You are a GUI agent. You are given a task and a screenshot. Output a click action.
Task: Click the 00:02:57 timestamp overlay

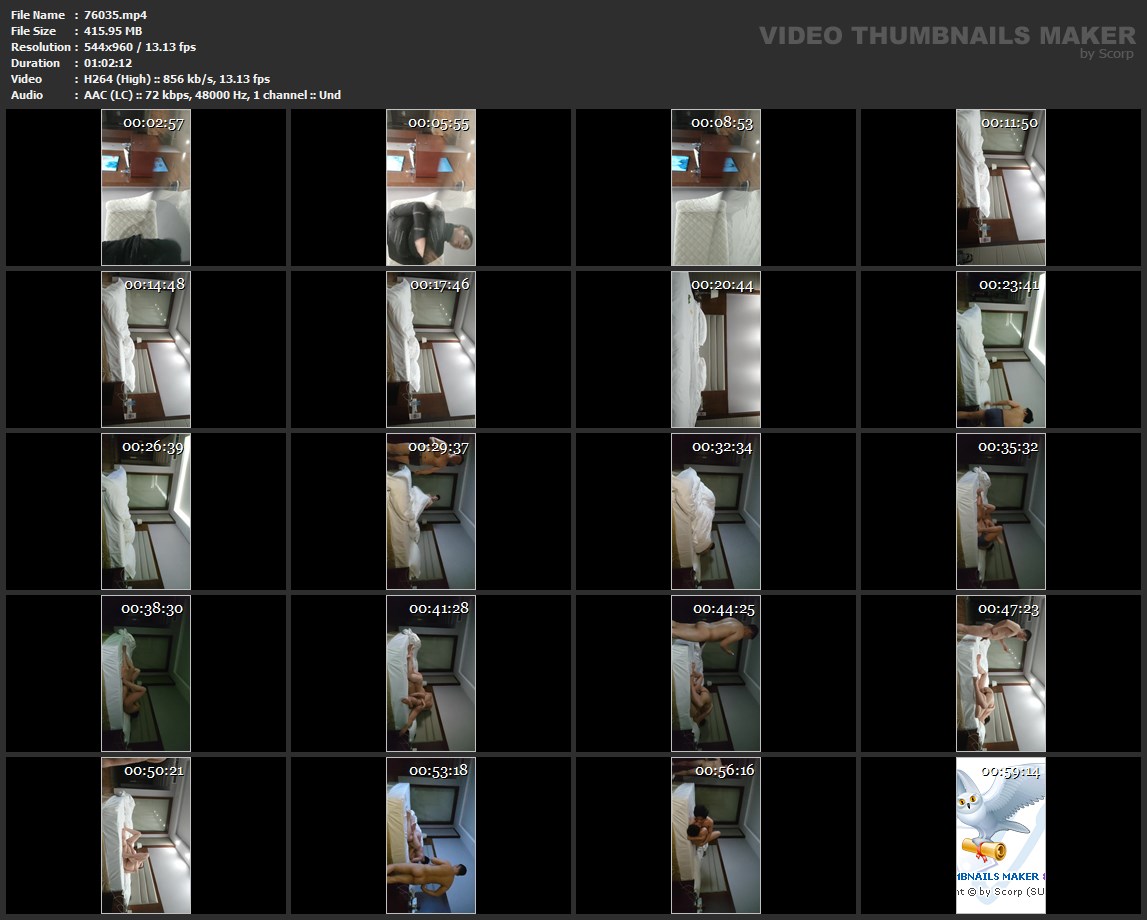point(153,123)
